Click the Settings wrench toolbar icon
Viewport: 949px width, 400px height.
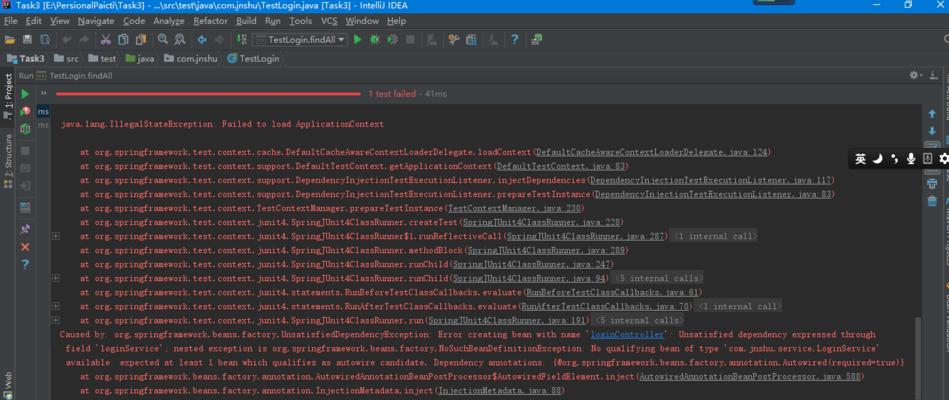tap(453, 40)
